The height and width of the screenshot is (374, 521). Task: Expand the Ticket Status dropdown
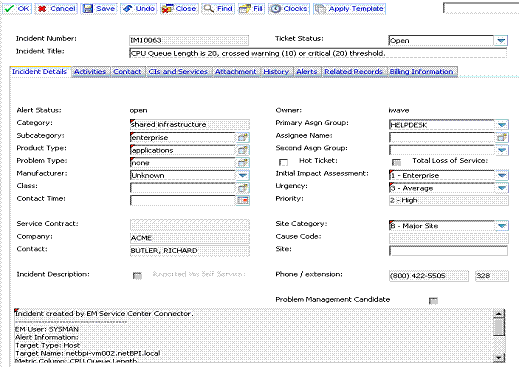pos(501,41)
